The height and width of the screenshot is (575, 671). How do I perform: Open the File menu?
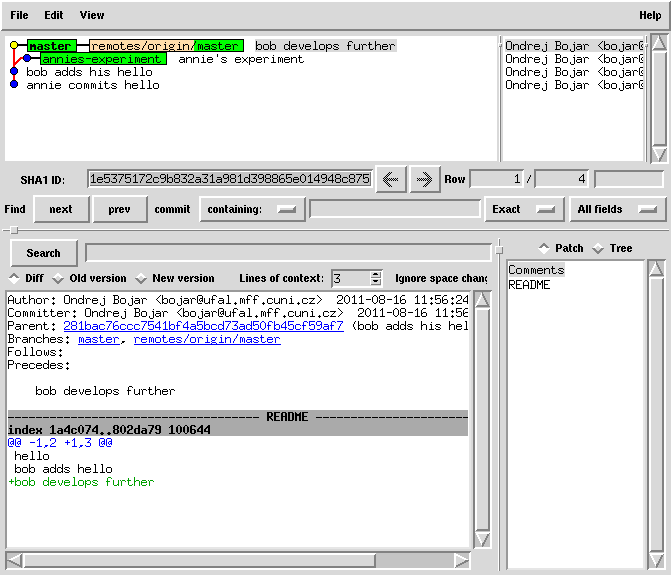click(x=19, y=15)
